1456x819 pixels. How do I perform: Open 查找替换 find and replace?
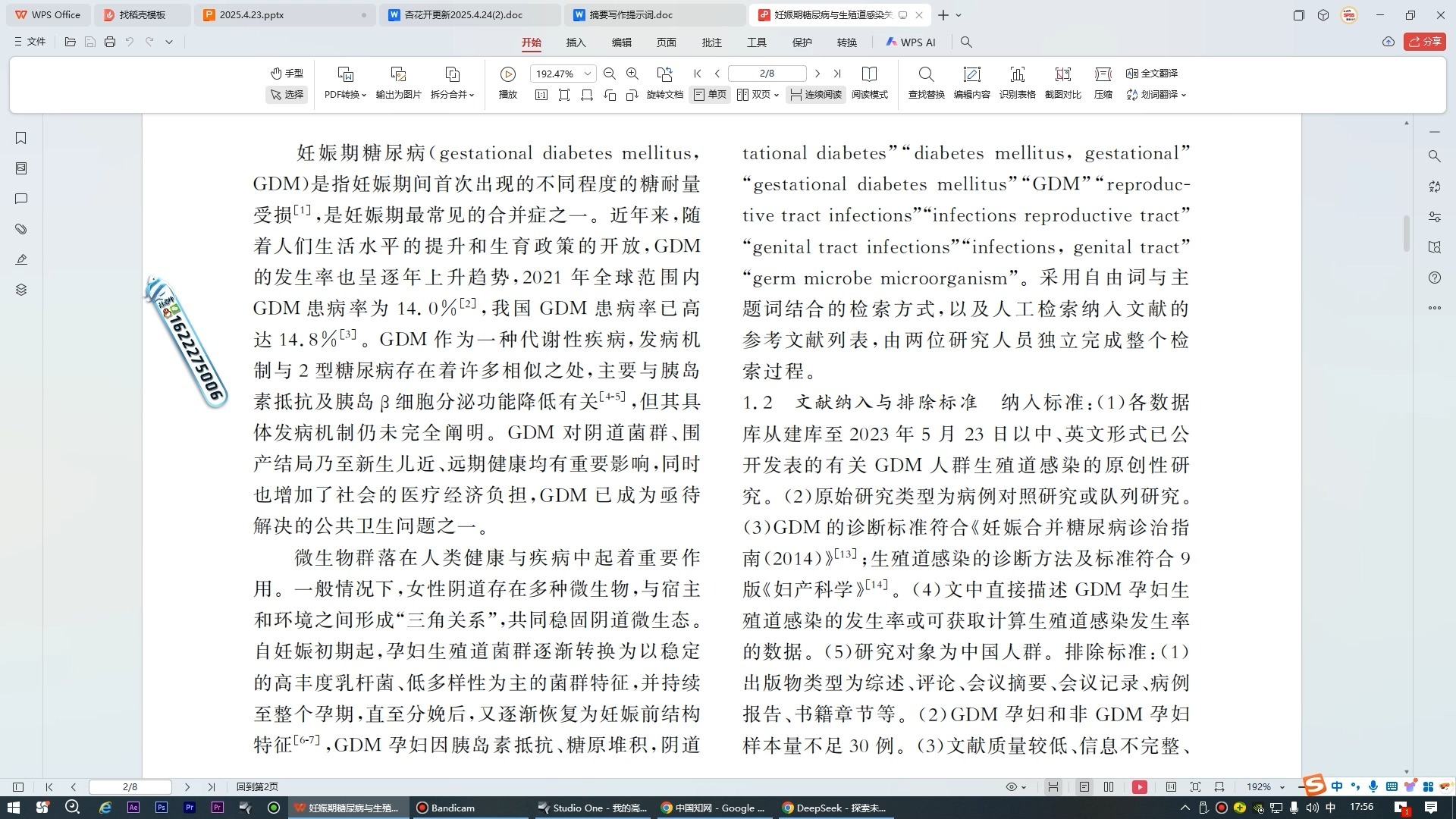tap(926, 82)
